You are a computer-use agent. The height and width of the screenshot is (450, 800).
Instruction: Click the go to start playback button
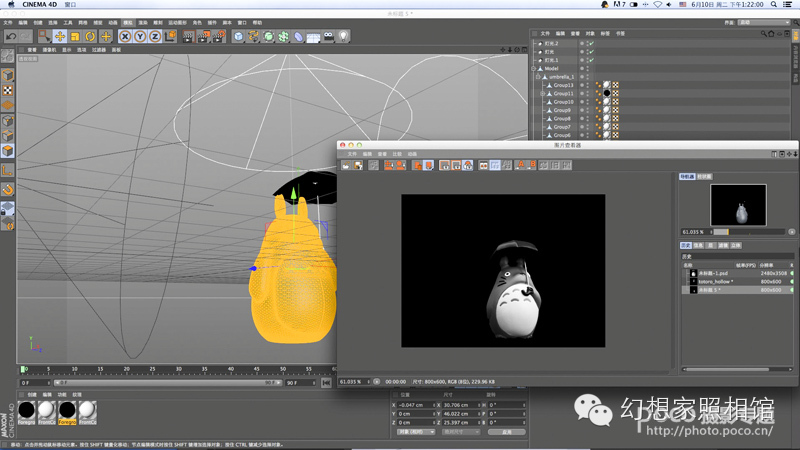[326, 383]
